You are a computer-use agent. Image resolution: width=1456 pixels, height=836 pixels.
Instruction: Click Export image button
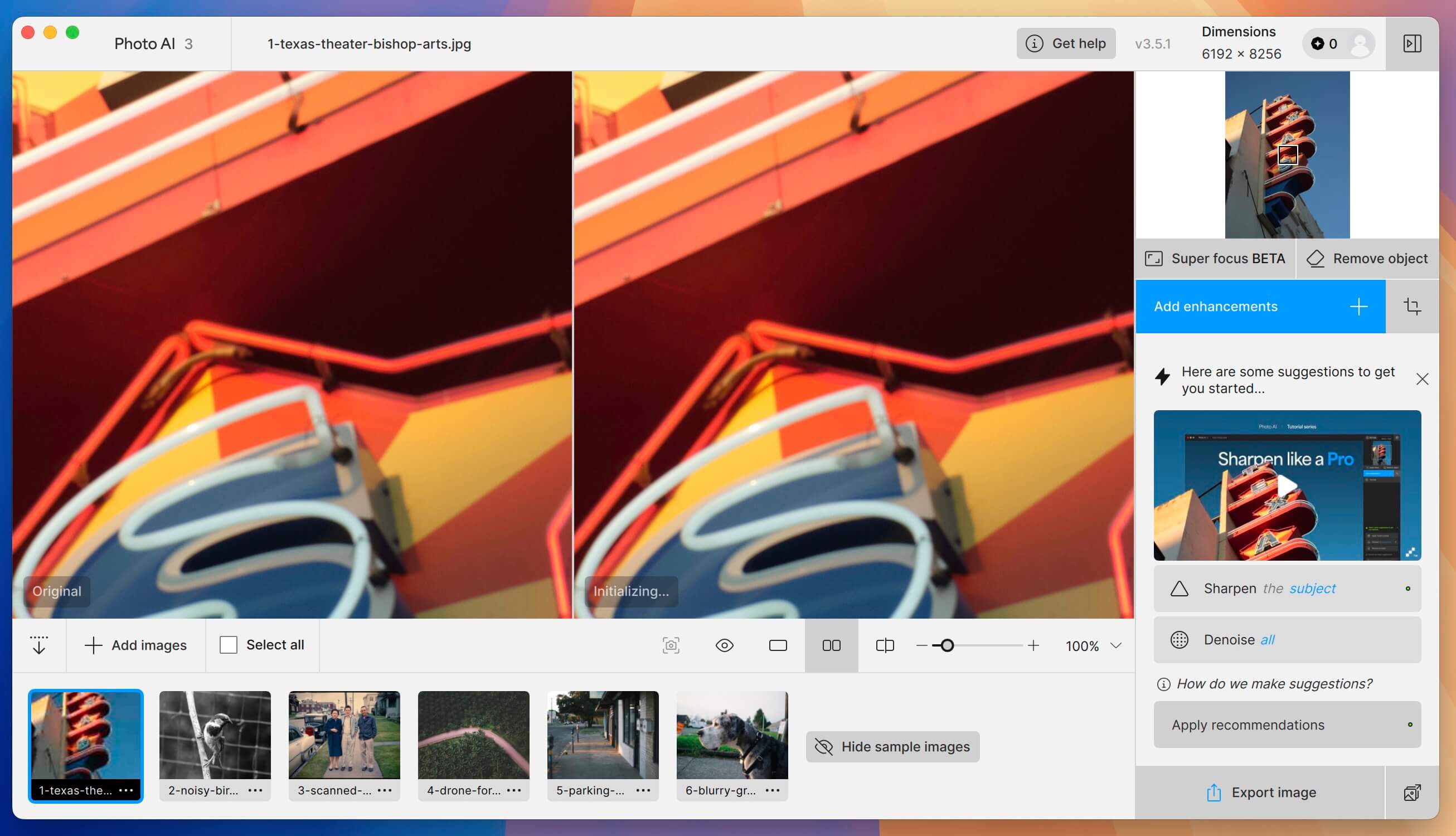coord(1260,793)
